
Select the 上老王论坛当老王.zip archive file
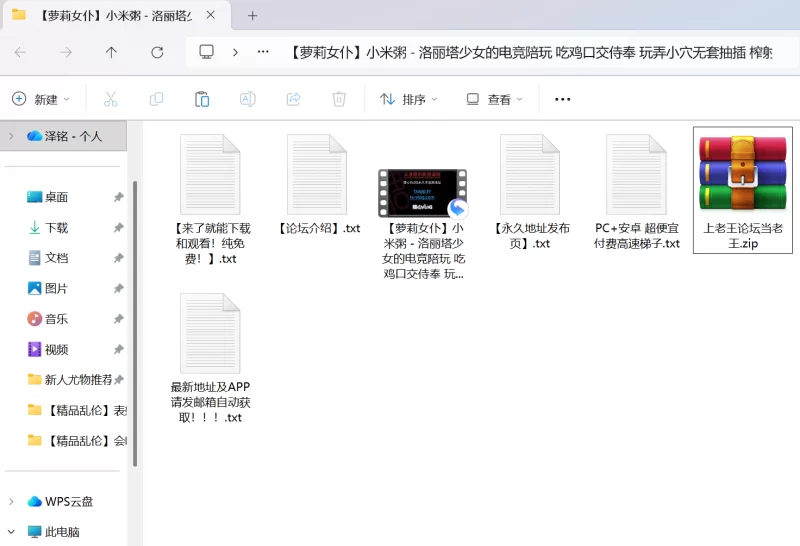point(742,190)
